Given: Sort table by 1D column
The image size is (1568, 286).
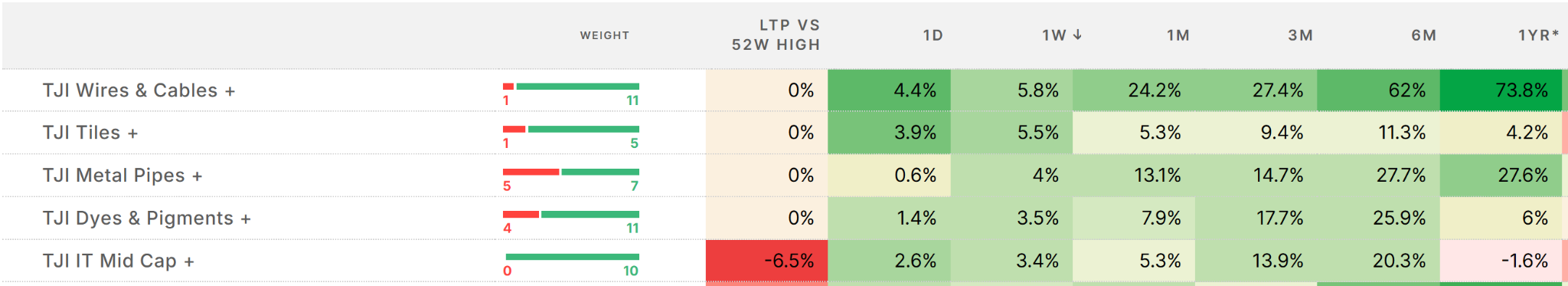Looking at the screenshot, I should tap(933, 35).
